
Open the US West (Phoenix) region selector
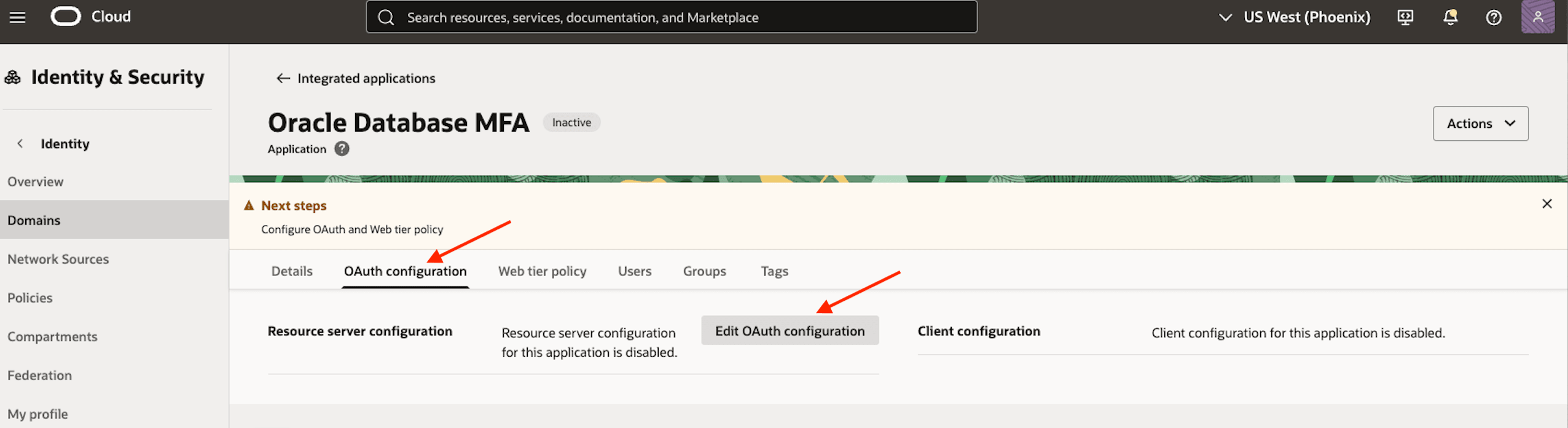pyautogui.click(x=1295, y=17)
